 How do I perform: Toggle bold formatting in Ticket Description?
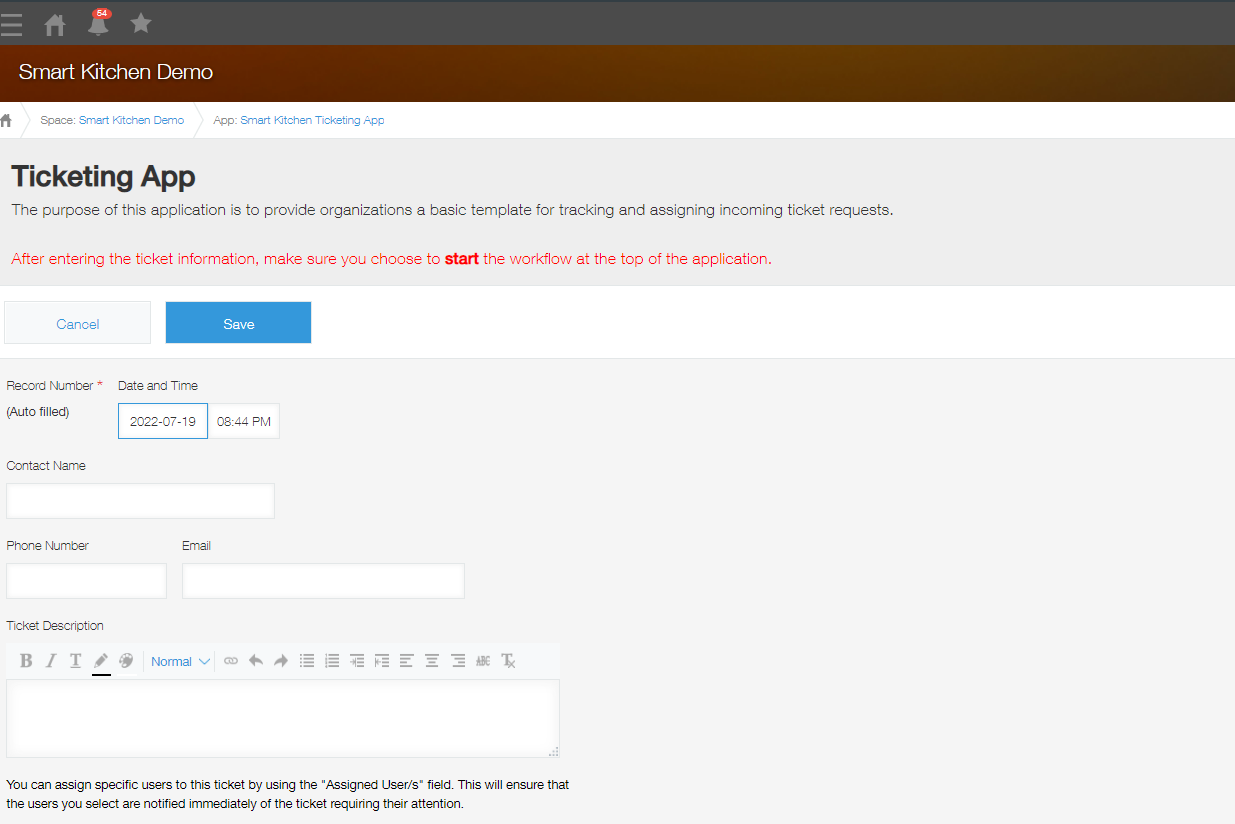pos(26,661)
